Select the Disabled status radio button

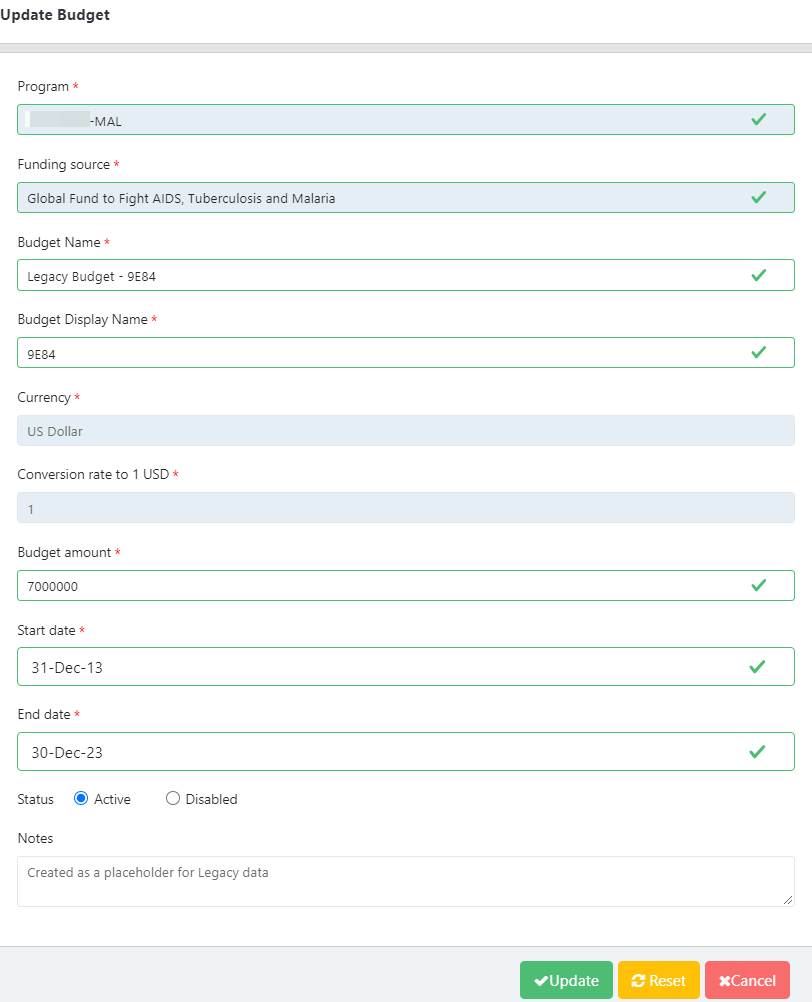[x=172, y=798]
